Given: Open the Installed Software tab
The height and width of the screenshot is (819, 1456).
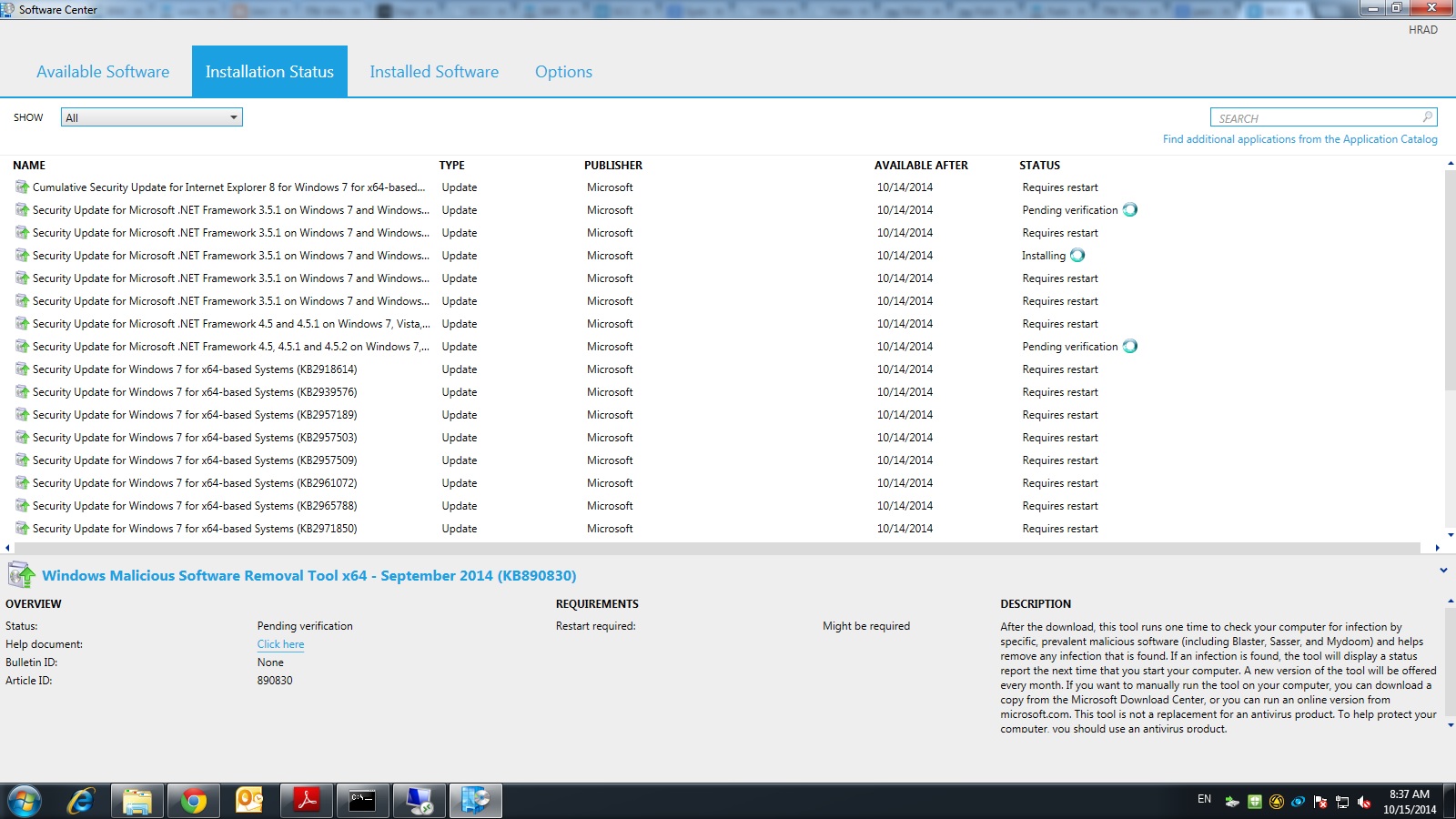Looking at the screenshot, I should pos(434,72).
